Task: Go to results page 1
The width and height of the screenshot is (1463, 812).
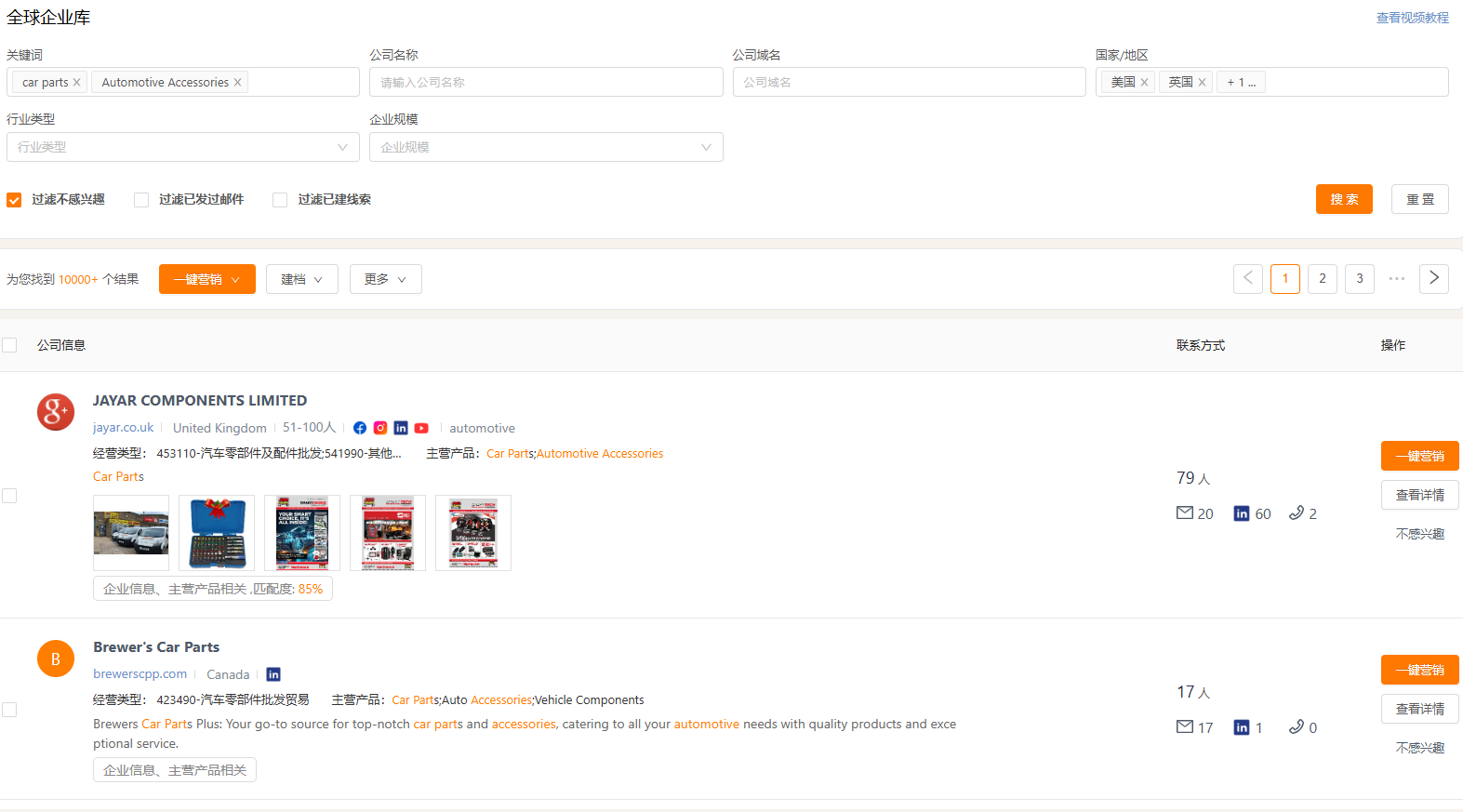Action: coord(1285,278)
